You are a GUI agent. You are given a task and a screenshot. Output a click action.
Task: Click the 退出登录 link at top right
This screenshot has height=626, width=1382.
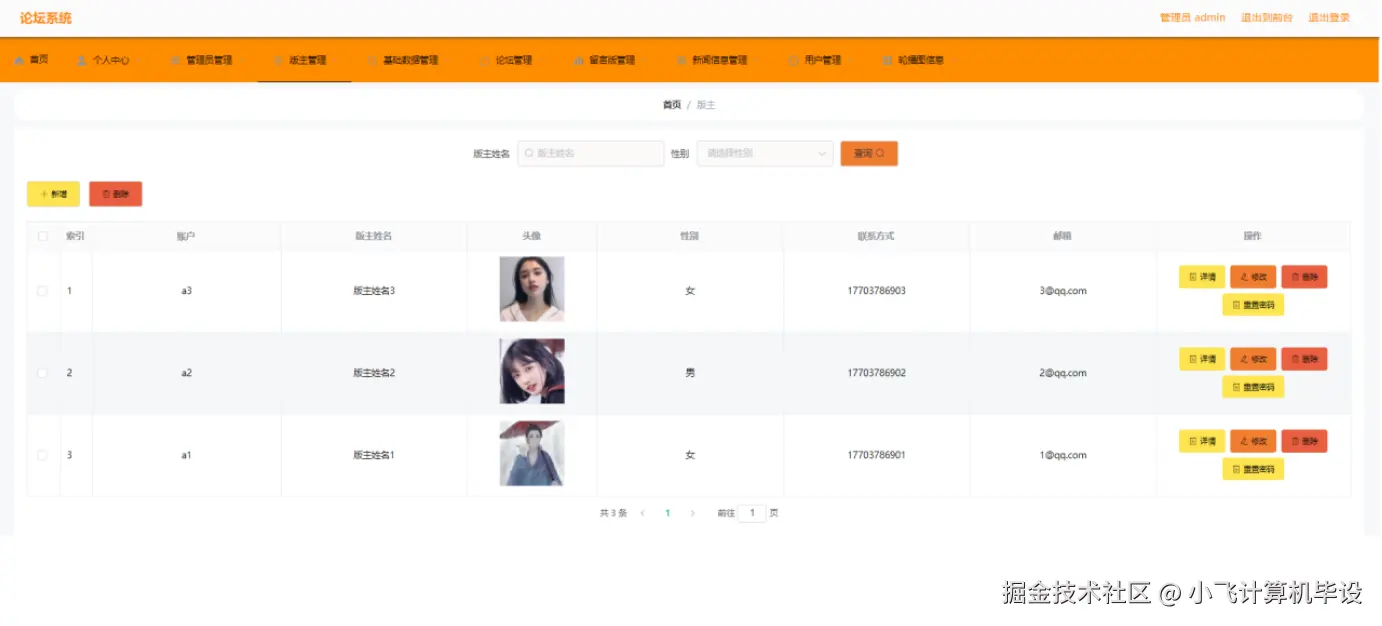(1328, 17)
